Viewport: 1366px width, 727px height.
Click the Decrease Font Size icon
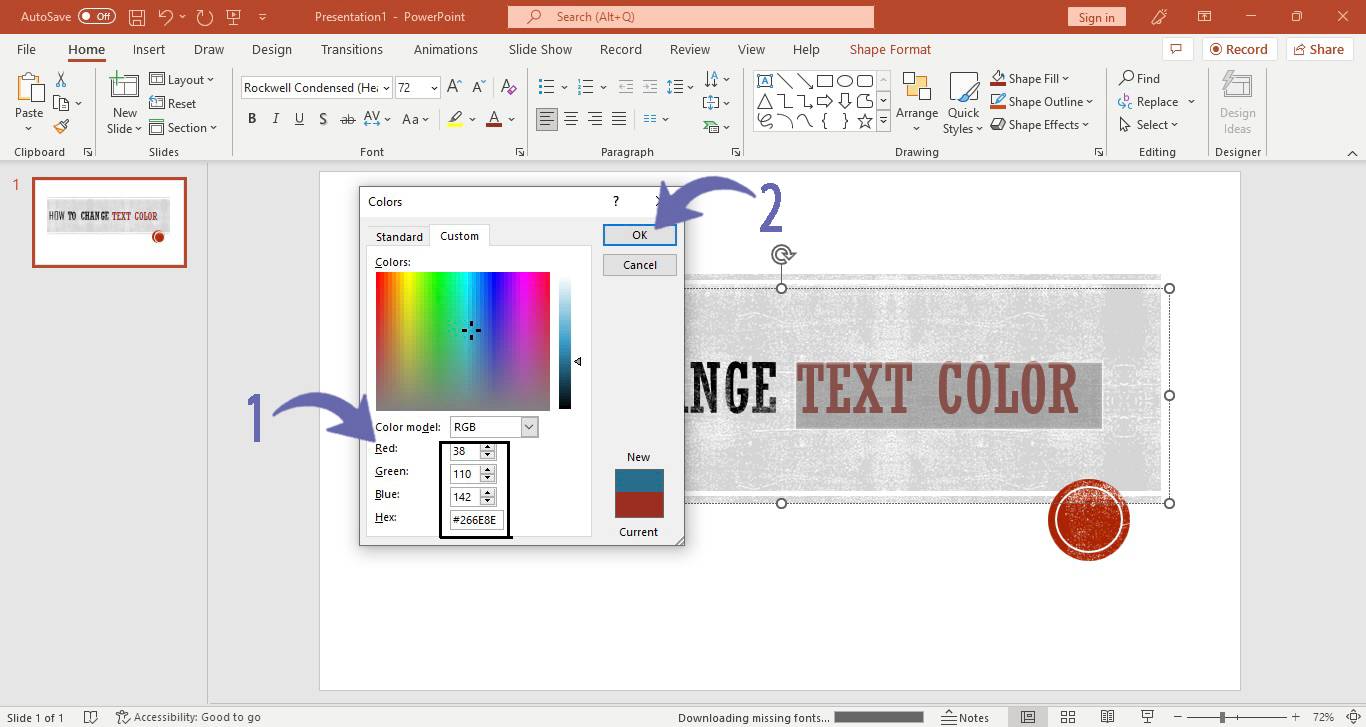coord(479,87)
